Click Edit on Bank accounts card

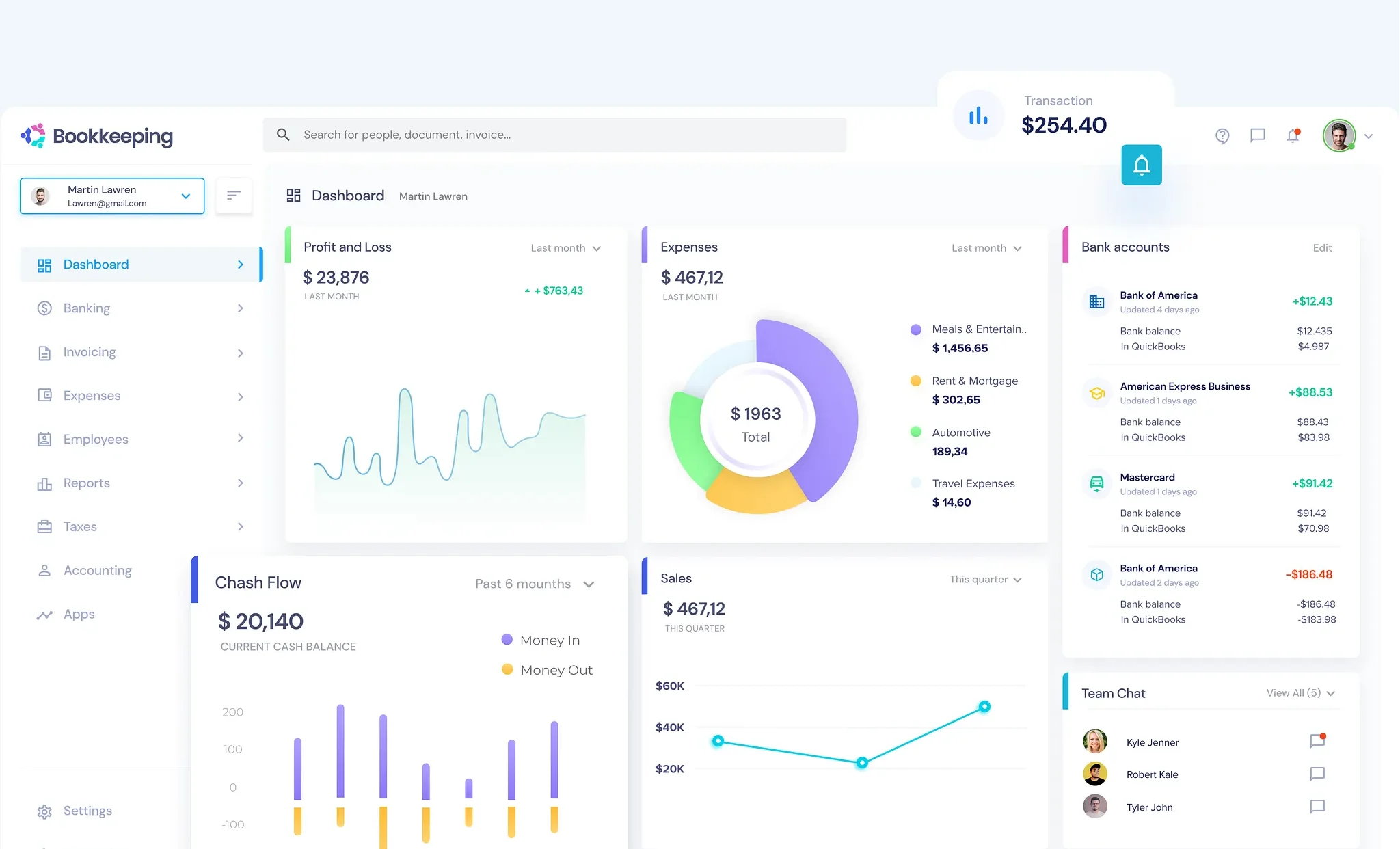point(1322,248)
